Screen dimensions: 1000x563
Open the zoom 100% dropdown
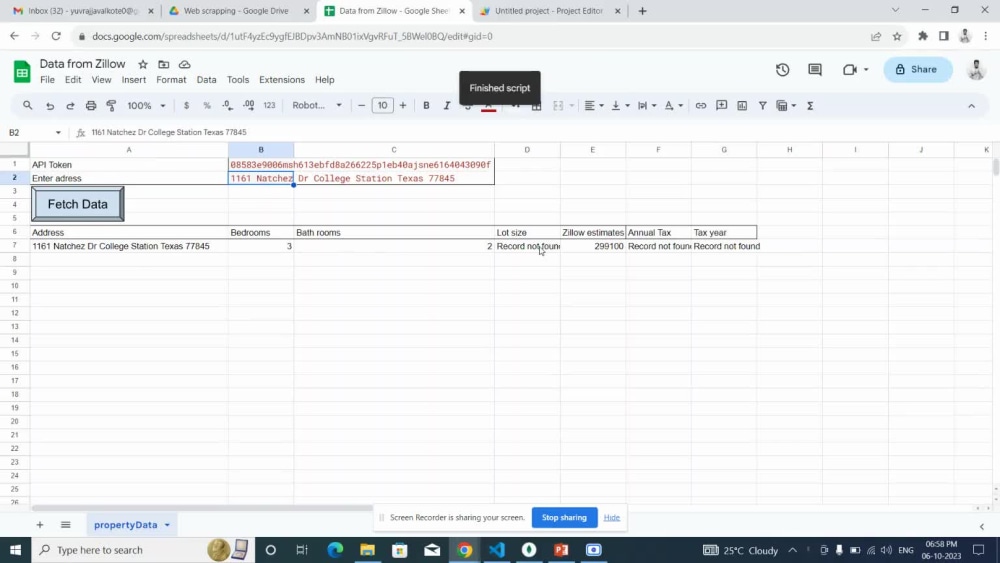(146, 106)
